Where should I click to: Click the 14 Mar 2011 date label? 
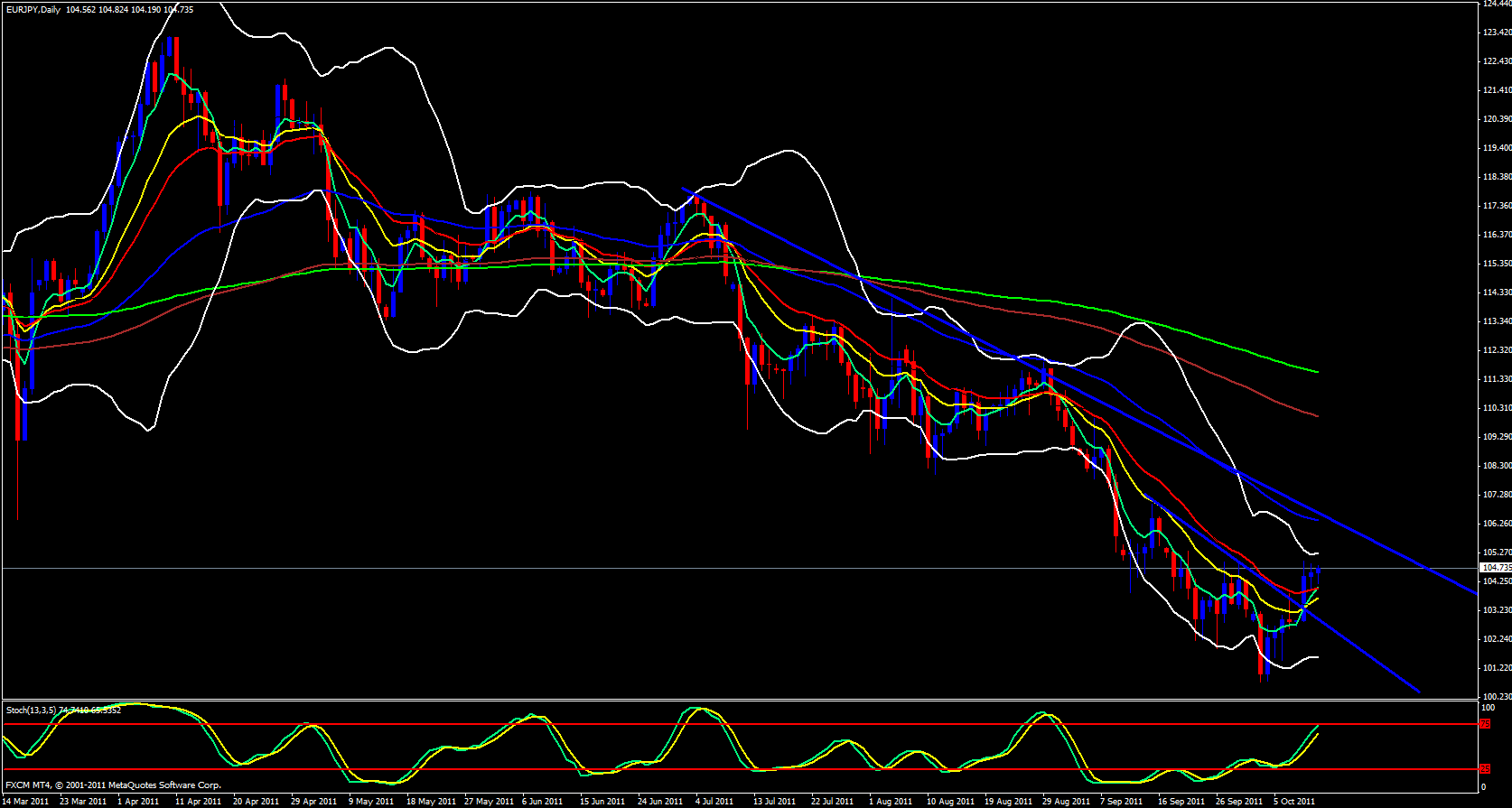coord(25,802)
